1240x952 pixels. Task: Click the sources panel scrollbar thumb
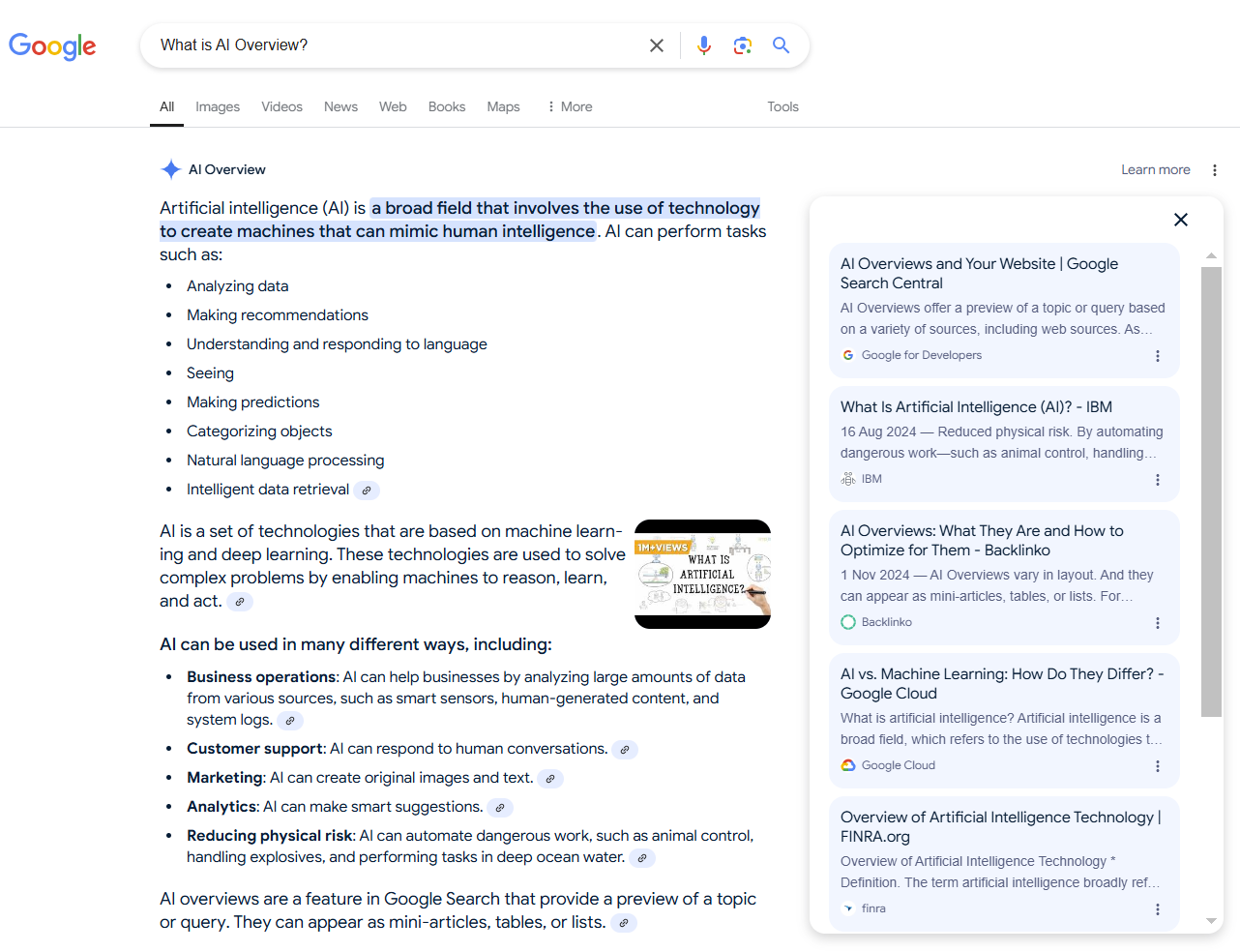click(x=1211, y=491)
